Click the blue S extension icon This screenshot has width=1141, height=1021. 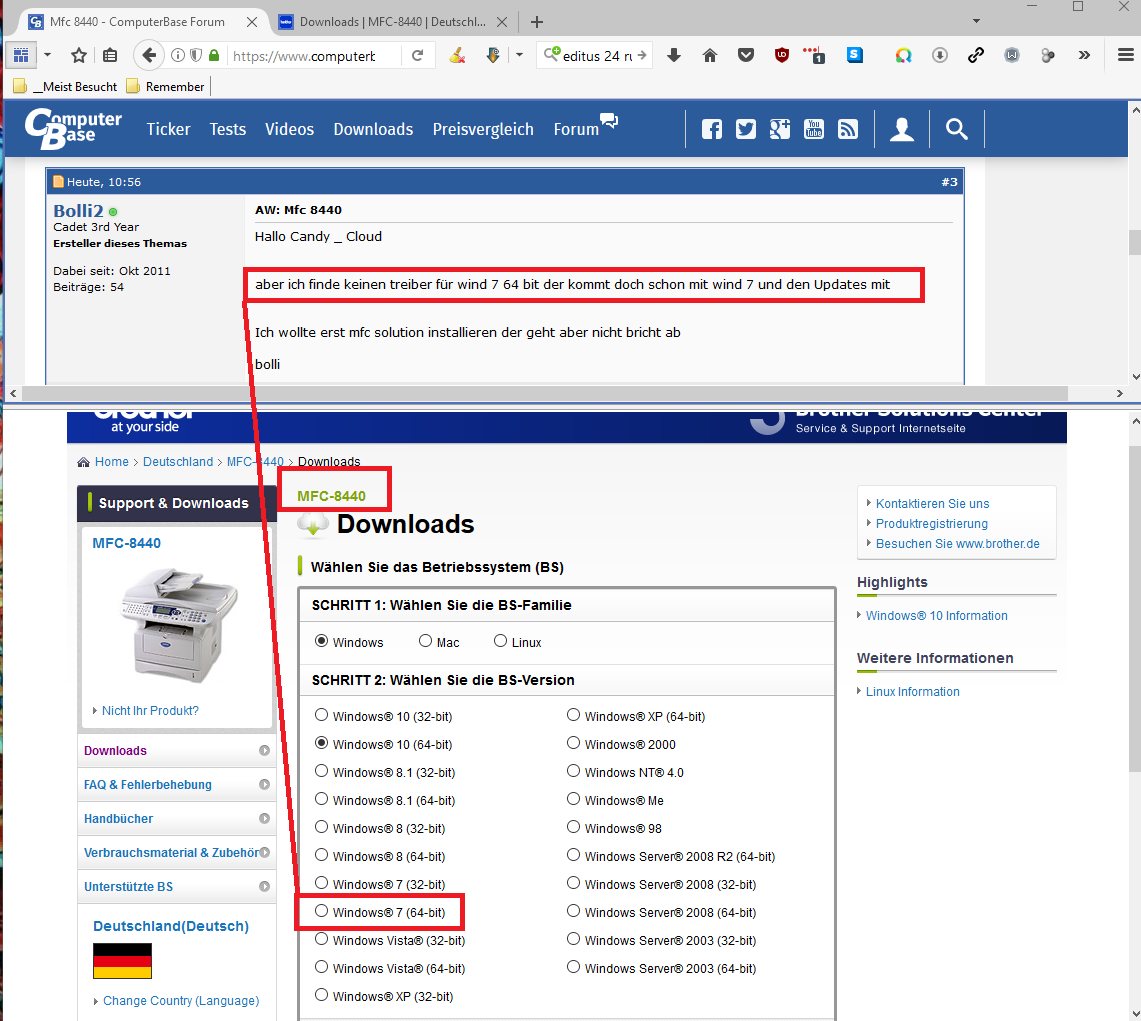pos(855,55)
